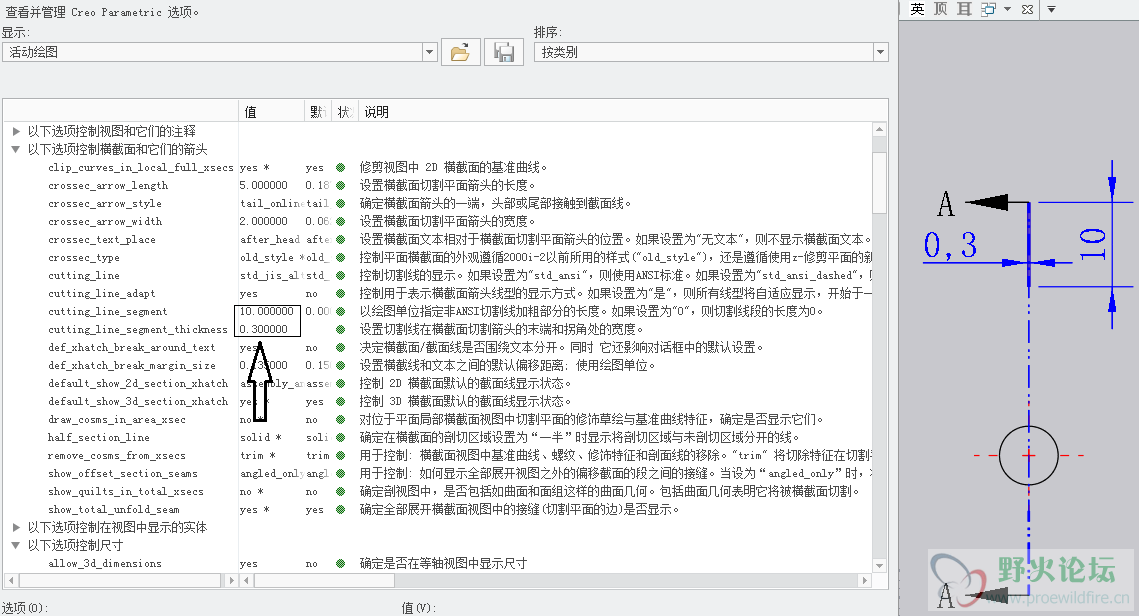Click green status dot for remove_cosms_from_xsecs
This screenshot has width=1139, height=616.
pos(340,455)
